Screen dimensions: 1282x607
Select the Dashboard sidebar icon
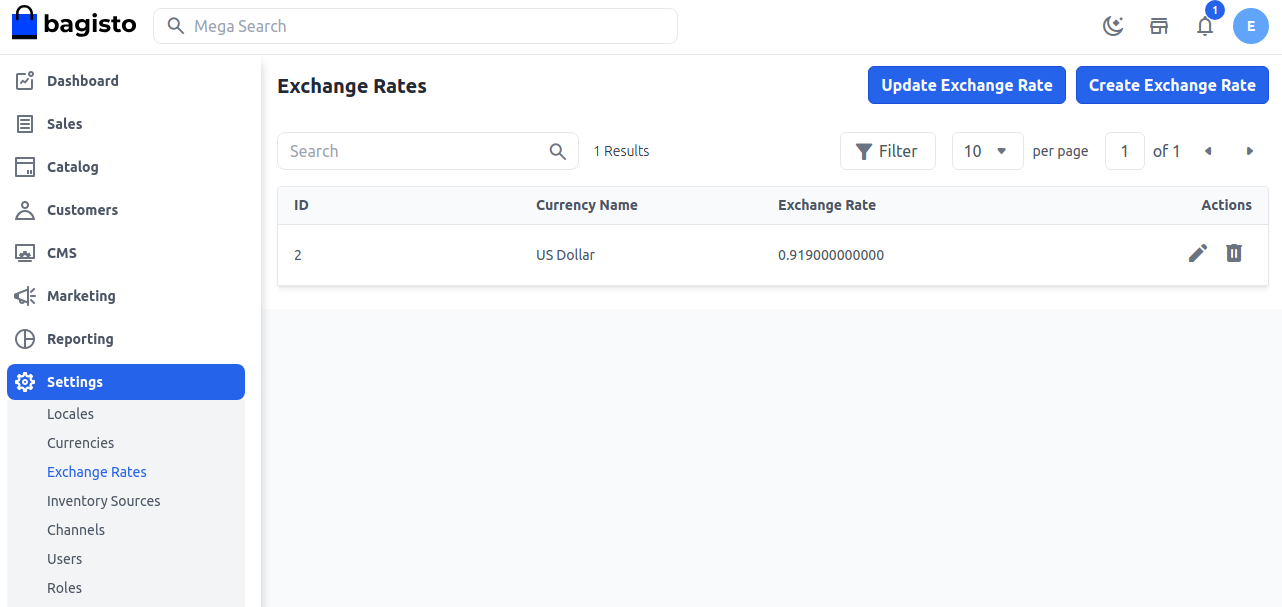(24, 80)
